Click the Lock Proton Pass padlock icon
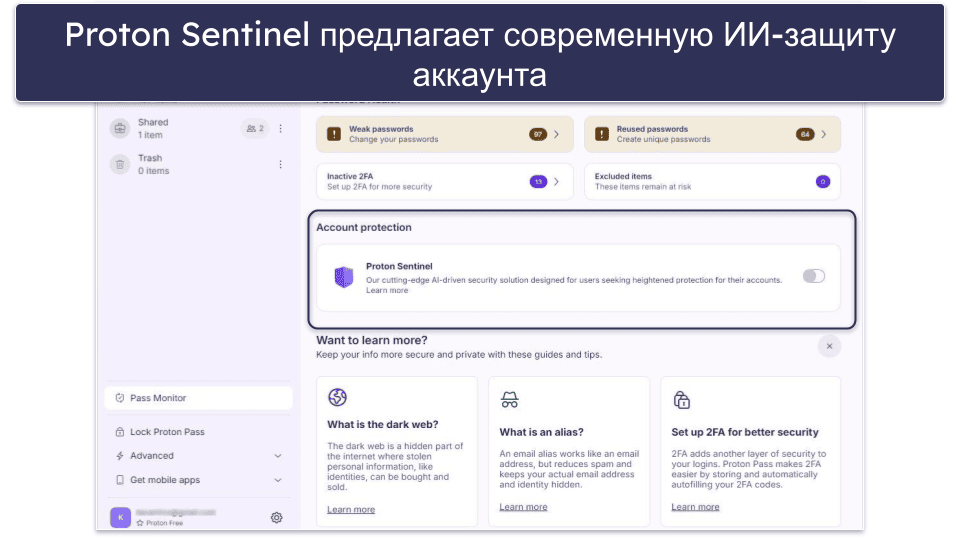960x540 pixels. (120, 432)
